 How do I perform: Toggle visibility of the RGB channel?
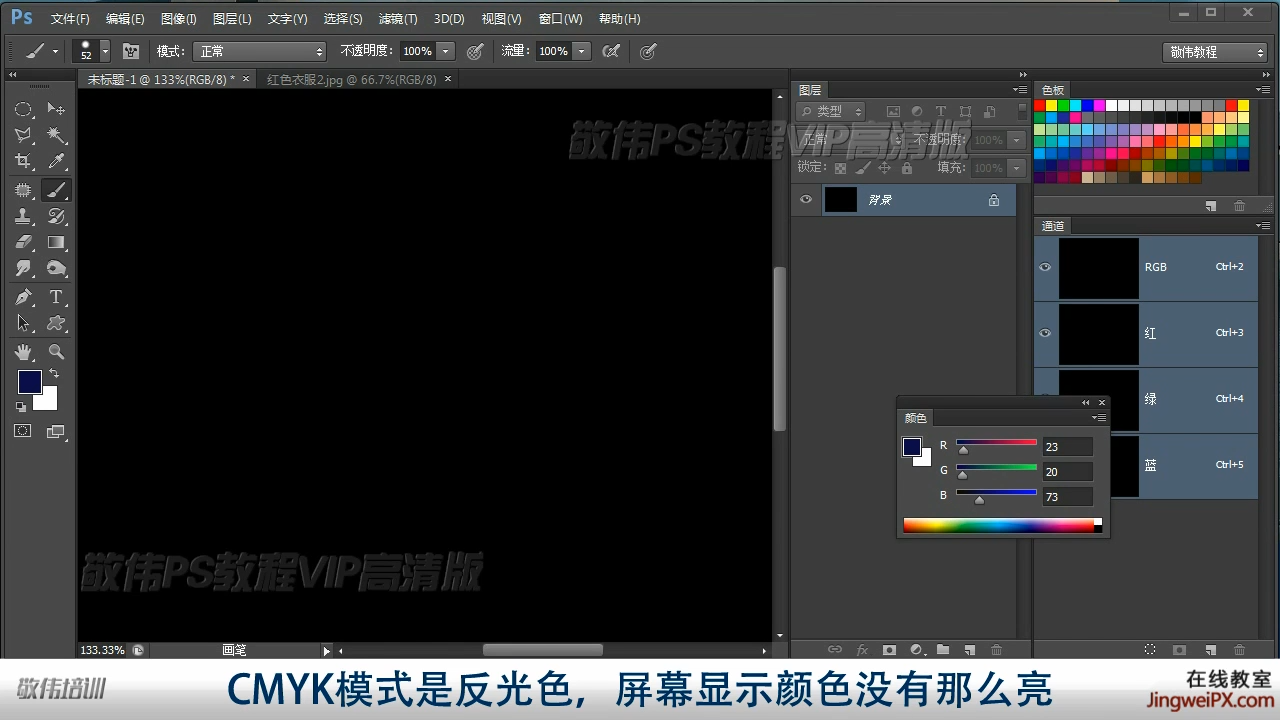(x=1045, y=267)
